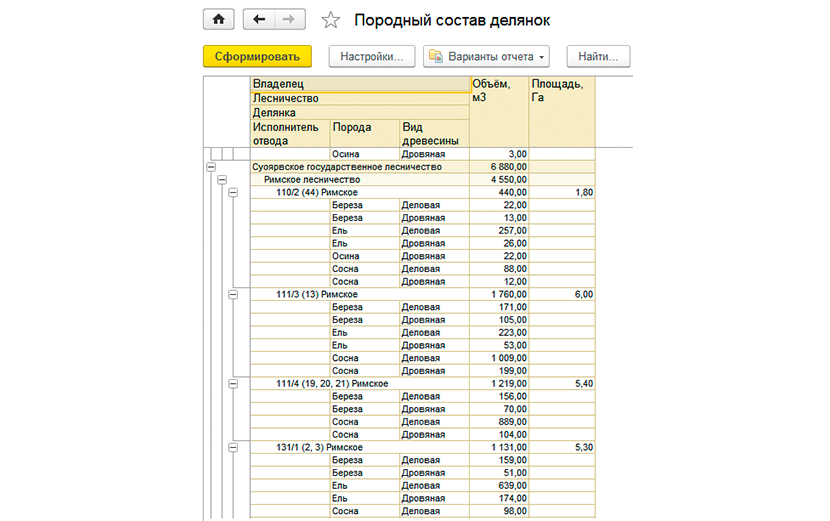The width and height of the screenshot is (830, 521).
Task: Select the volume 4 550,00 cell
Action: [x=499, y=179]
